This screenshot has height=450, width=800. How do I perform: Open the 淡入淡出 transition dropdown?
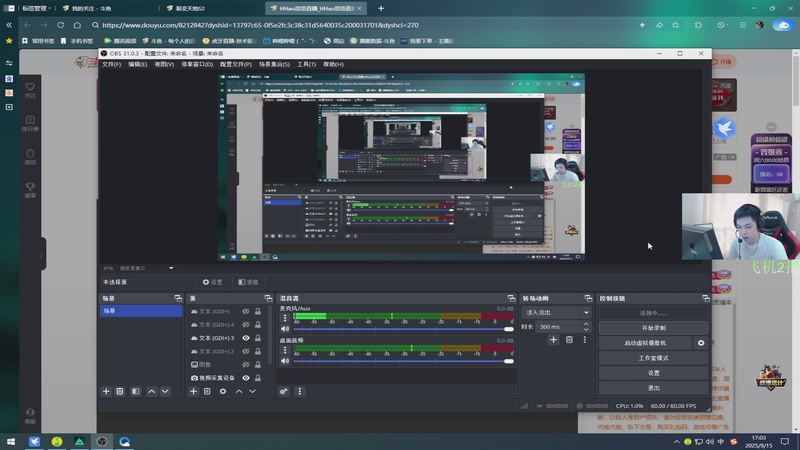(556, 312)
